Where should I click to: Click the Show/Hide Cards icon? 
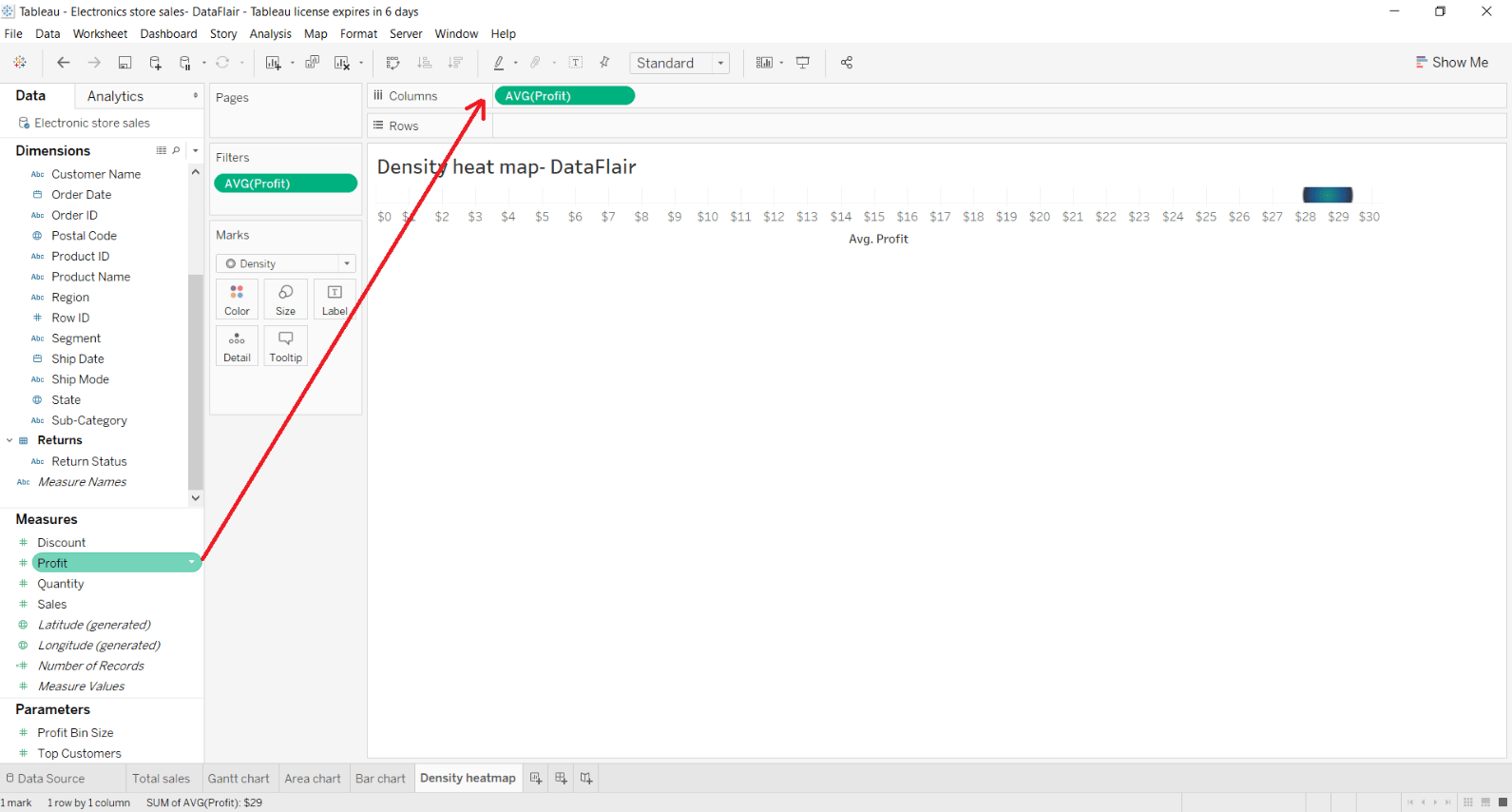(x=764, y=63)
